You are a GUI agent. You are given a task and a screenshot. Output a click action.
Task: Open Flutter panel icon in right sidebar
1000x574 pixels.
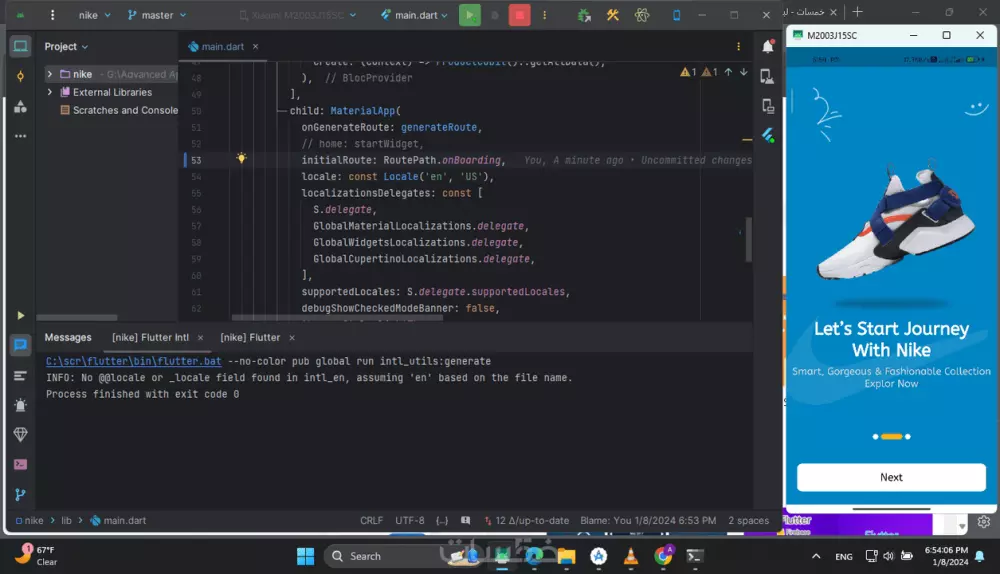(768, 135)
